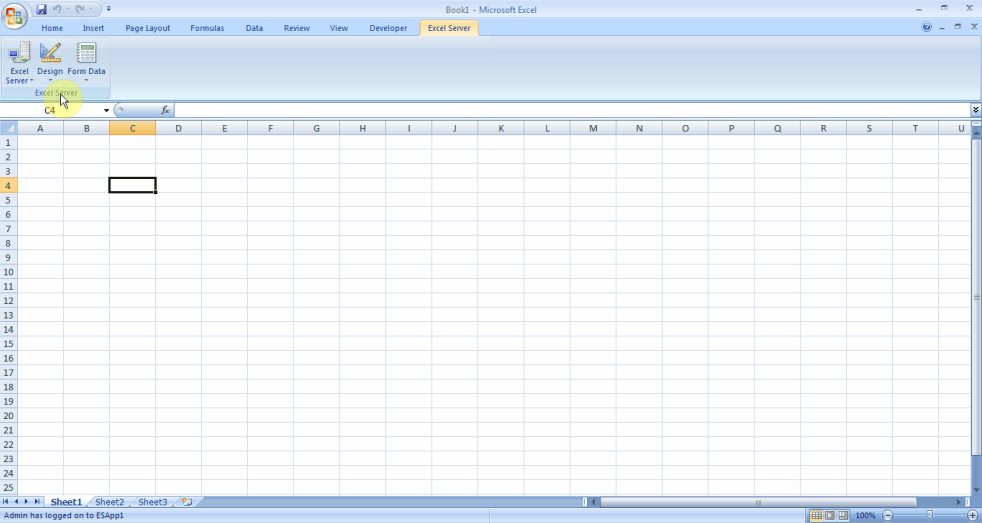Image resolution: width=982 pixels, height=523 pixels.
Task: Restore the workbook window
Action: pyautogui.click(x=958, y=27)
